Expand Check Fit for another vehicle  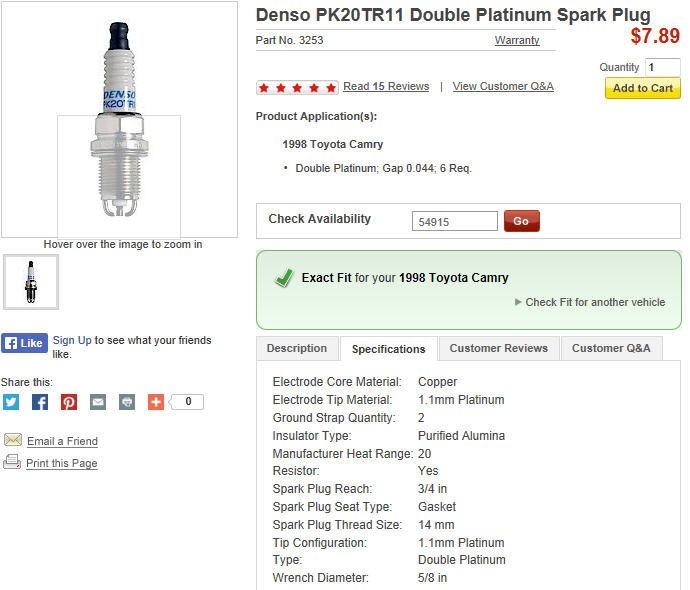click(590, 302)
